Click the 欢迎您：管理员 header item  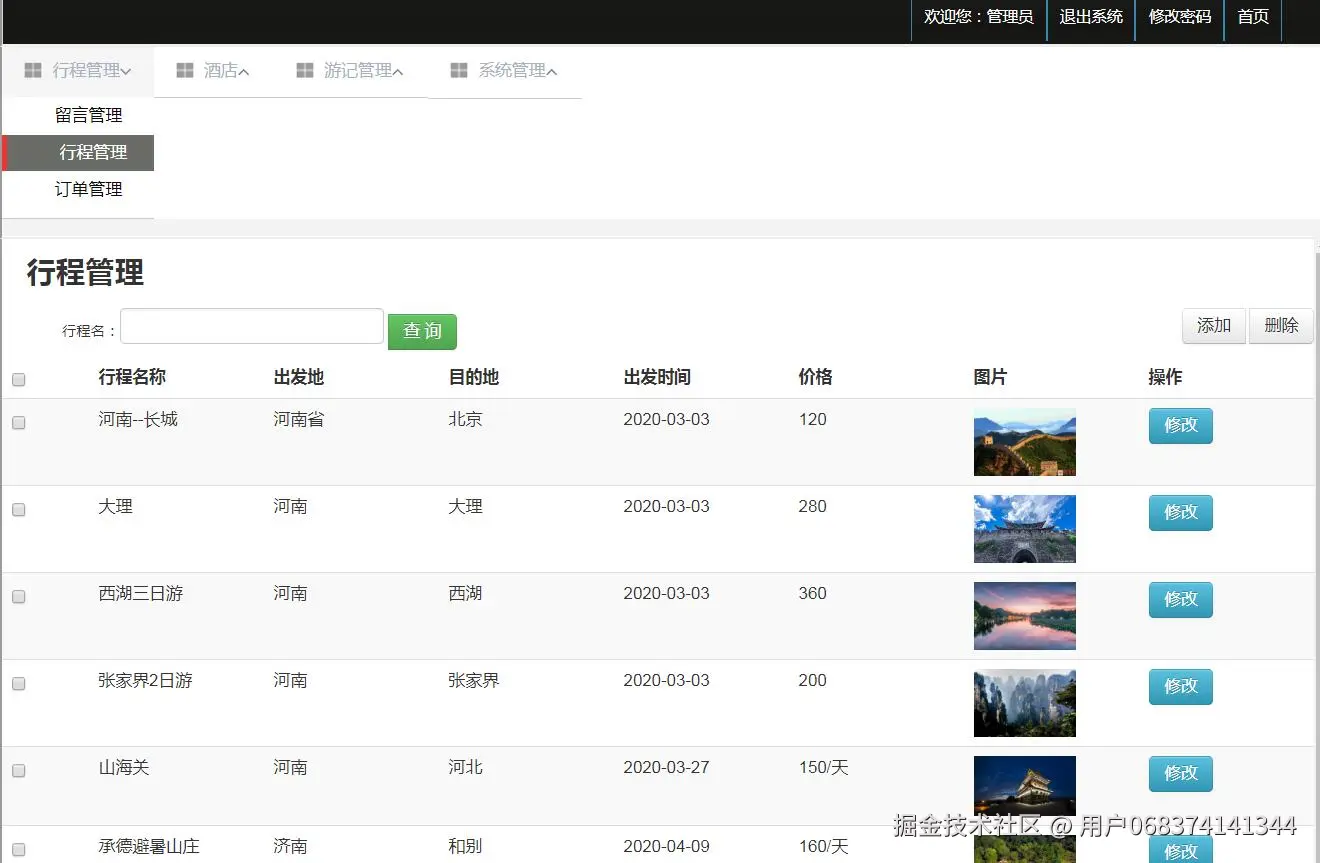click(x=978, y=17)
